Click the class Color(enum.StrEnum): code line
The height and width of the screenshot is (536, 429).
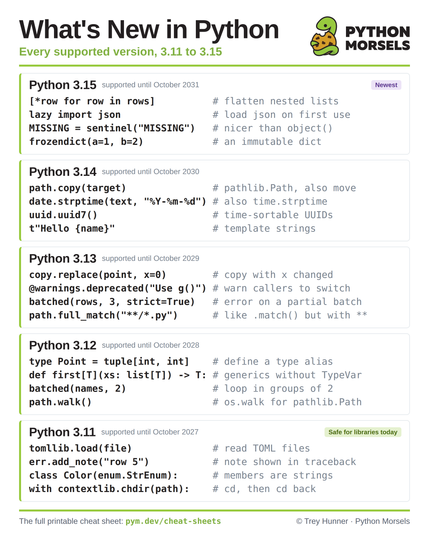(103, 475)
